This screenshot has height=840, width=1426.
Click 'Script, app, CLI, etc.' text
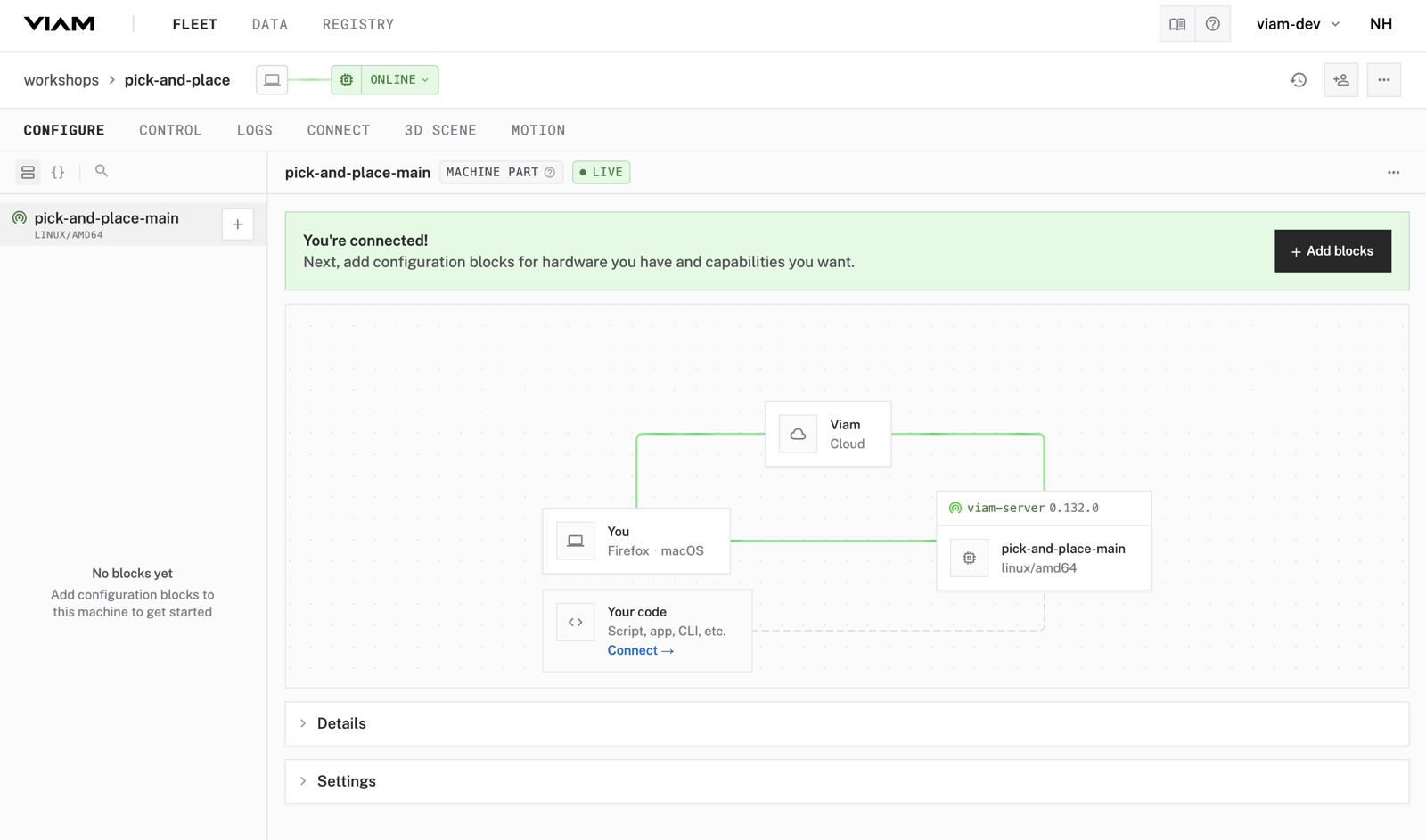tap(667, 632)
